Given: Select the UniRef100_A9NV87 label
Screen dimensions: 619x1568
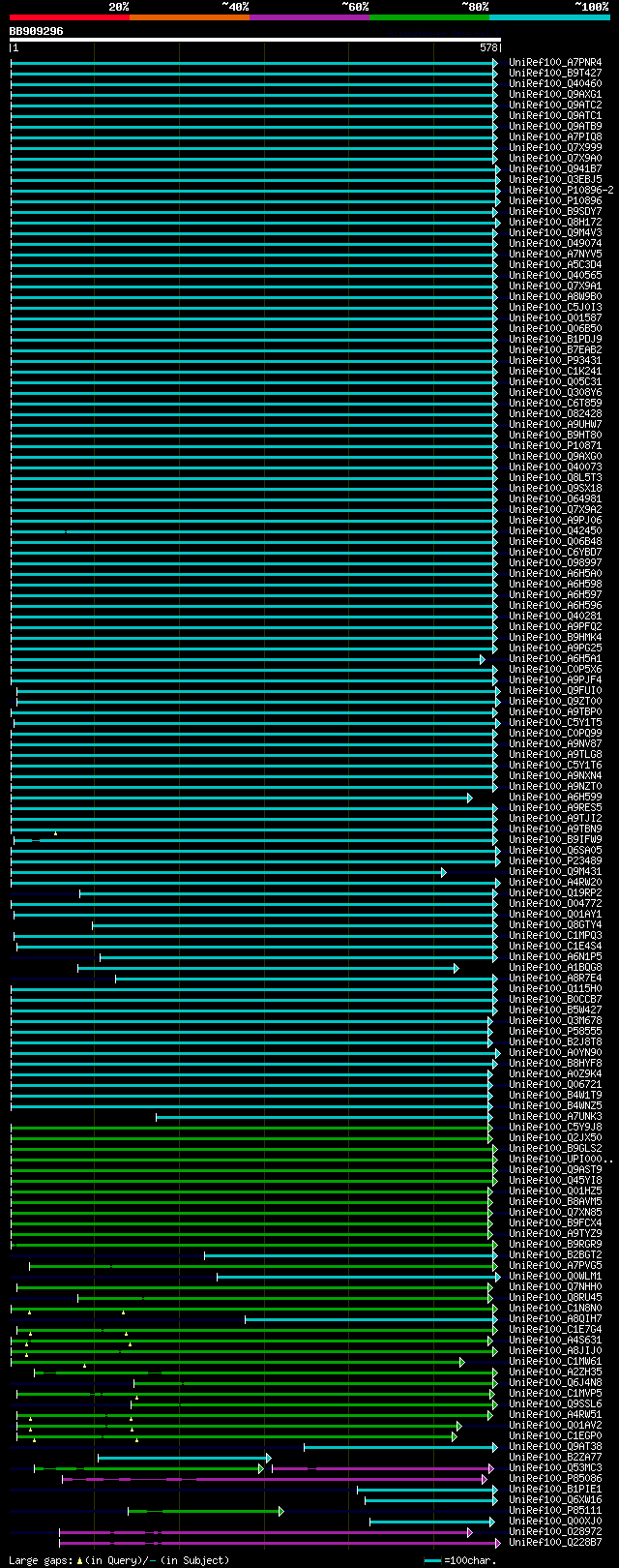Looking at the screenshot, I should coord(555,744).
